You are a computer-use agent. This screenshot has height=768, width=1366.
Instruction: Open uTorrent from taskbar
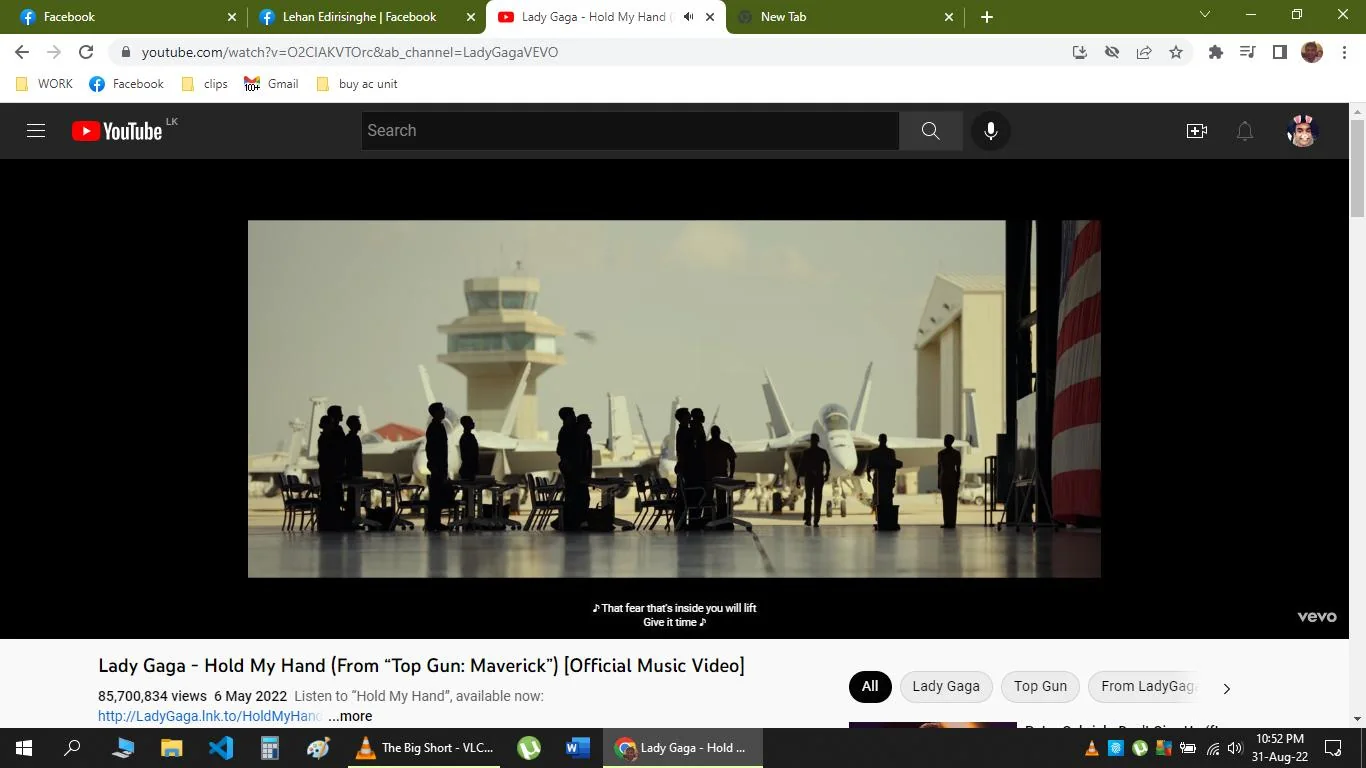tap(529, 748)
